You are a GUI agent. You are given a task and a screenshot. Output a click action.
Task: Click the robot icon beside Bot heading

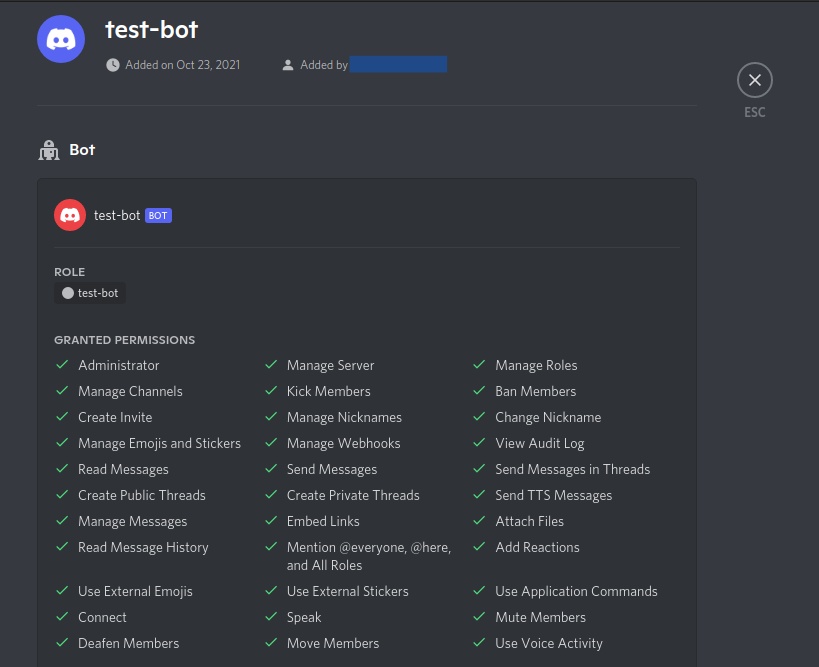coord(49,150)
